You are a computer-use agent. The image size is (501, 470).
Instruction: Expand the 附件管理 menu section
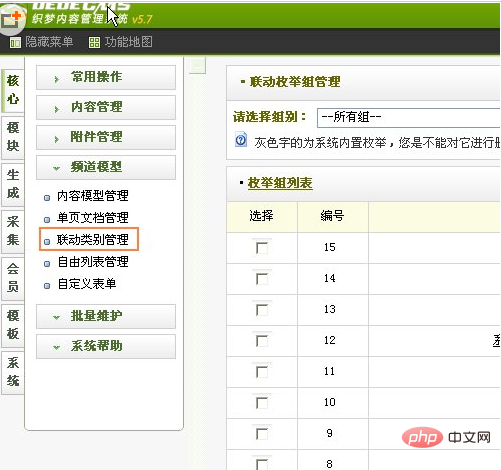coord(106,137)
